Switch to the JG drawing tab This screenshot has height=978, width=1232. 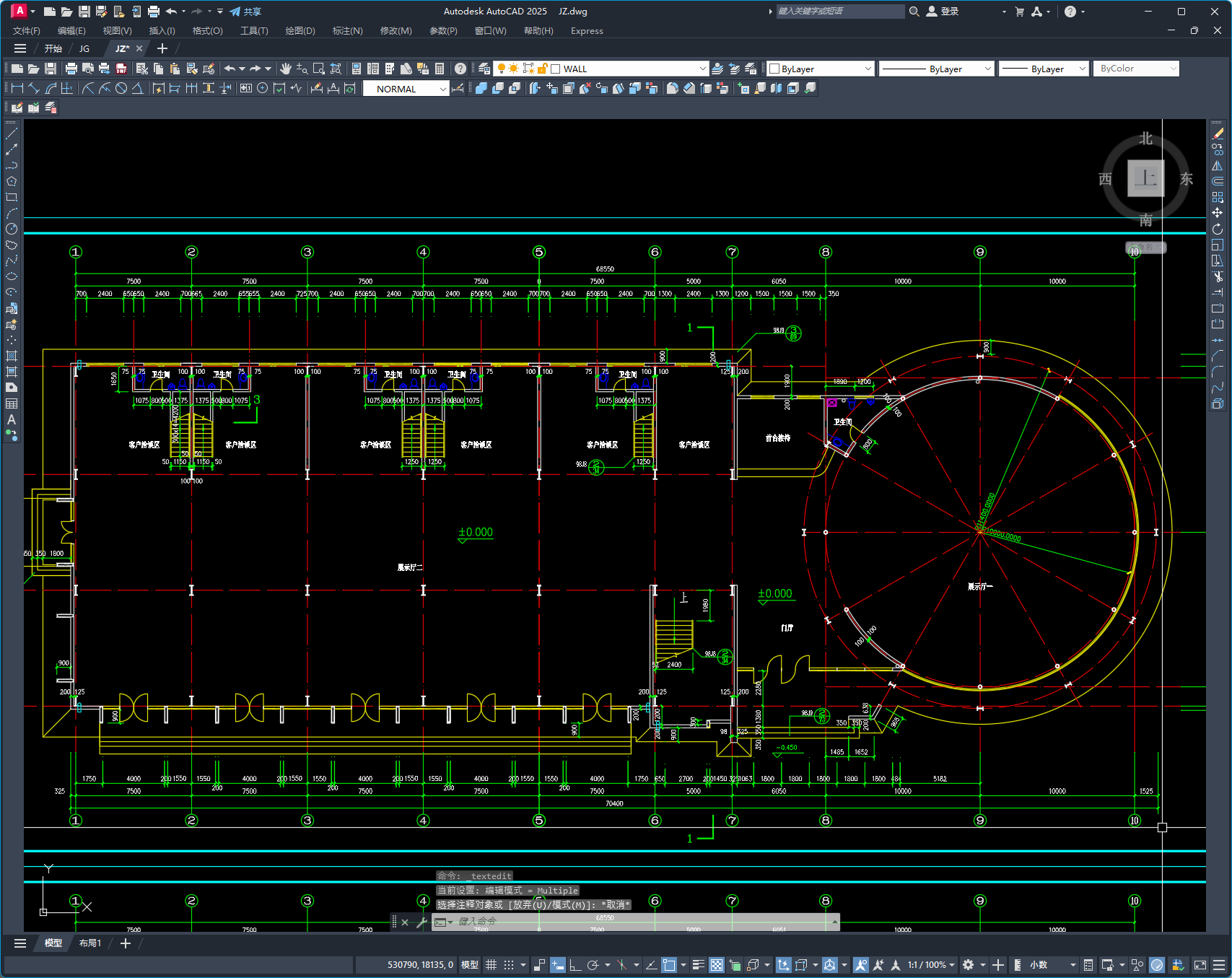pyautogui.click(x=84, y=49)
